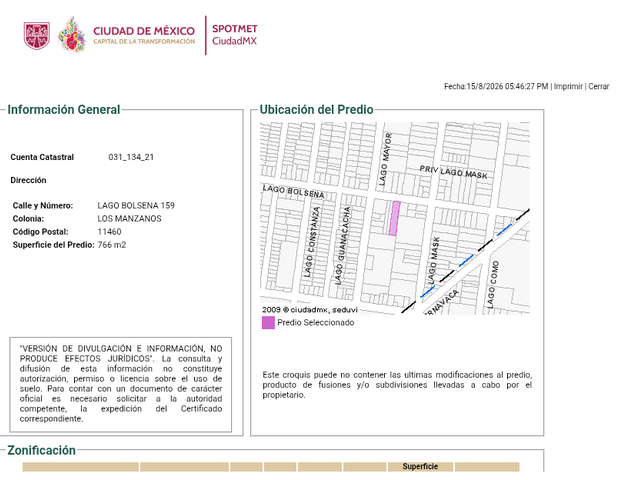640x480 pixels.
Task: Click the legal disclaimer VERSIÓN DE DIVULGACIÓN box
Action: [120, 384]
